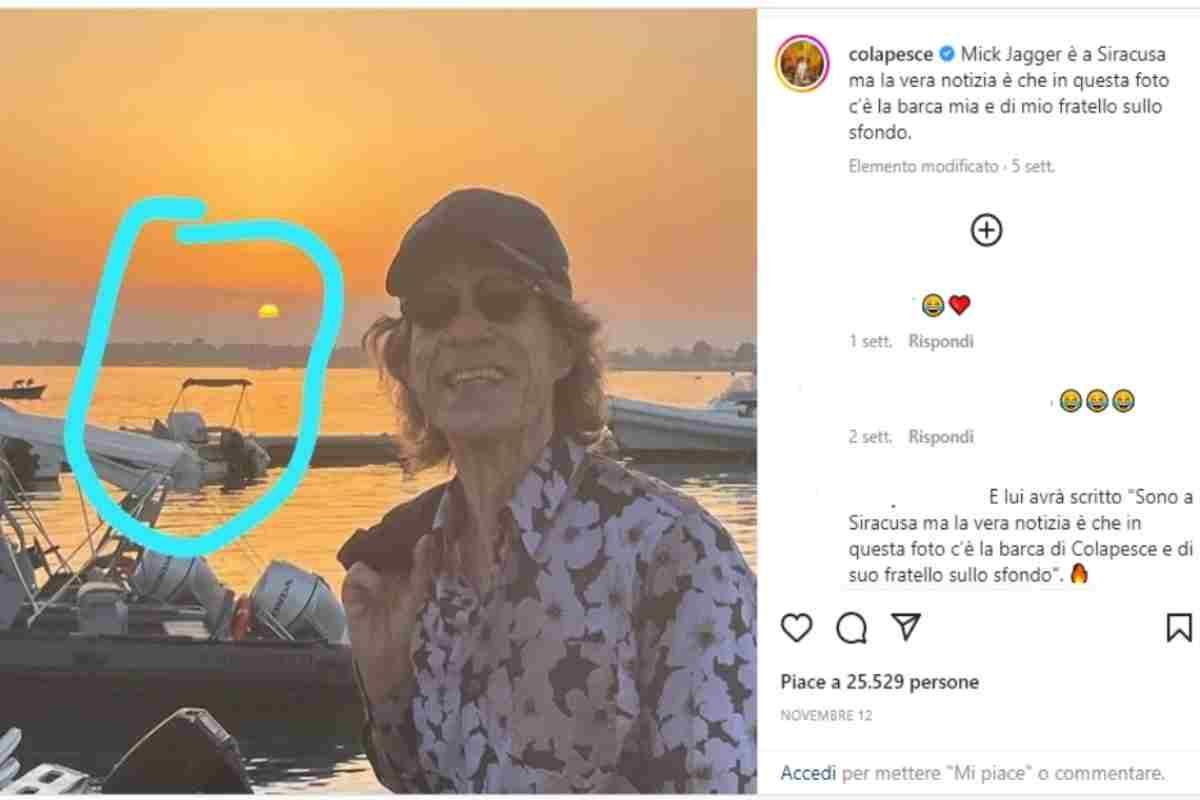Click the 1 sett. comment timestamp
The height and width of the screenshot is (800, 1200).
coord(869,341)
